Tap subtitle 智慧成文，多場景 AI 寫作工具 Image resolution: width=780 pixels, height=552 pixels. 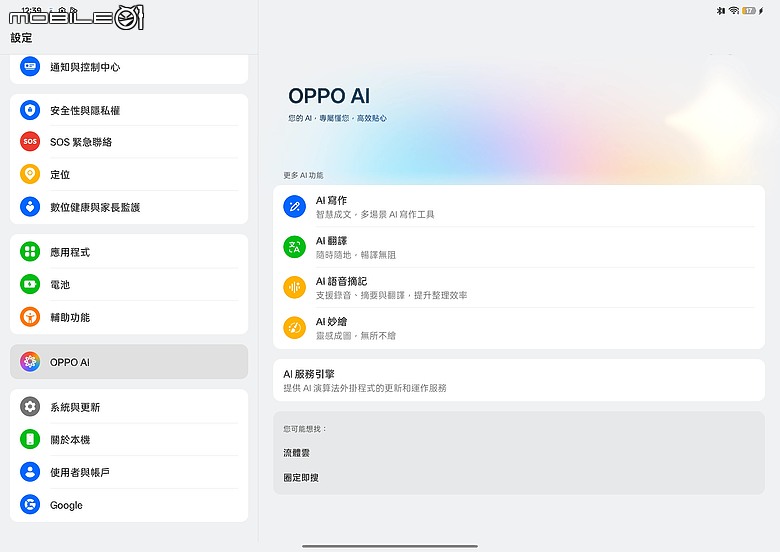375,214
